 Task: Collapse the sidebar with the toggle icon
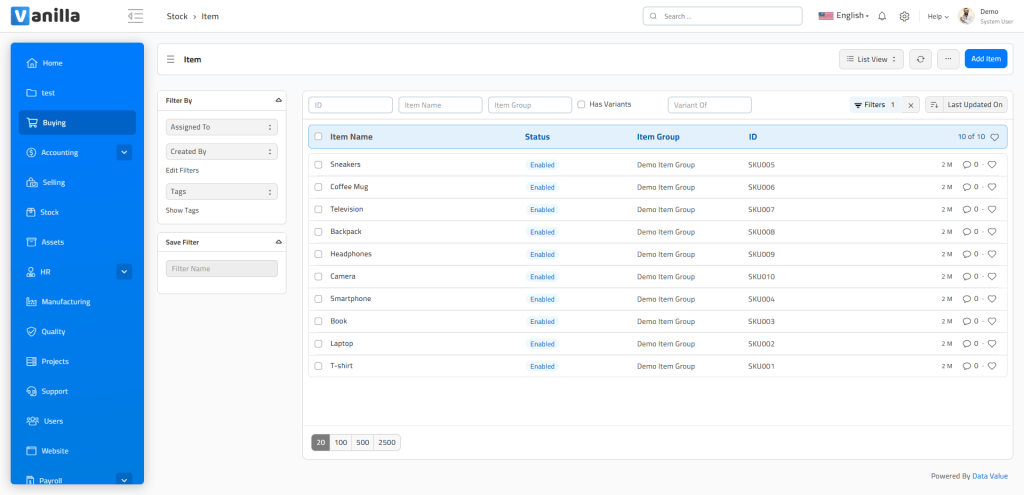pyautogui.click(x=135, y=16)
